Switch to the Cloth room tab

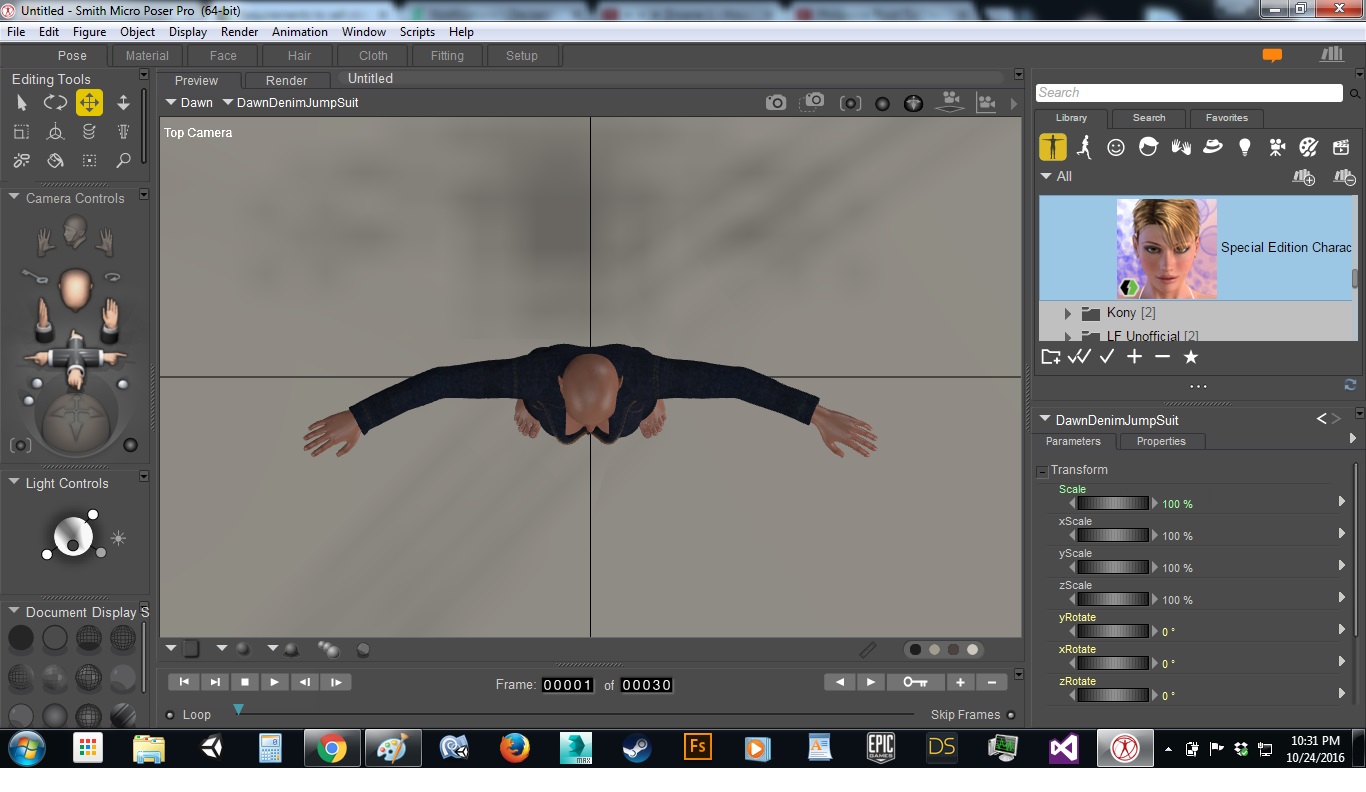373,56
